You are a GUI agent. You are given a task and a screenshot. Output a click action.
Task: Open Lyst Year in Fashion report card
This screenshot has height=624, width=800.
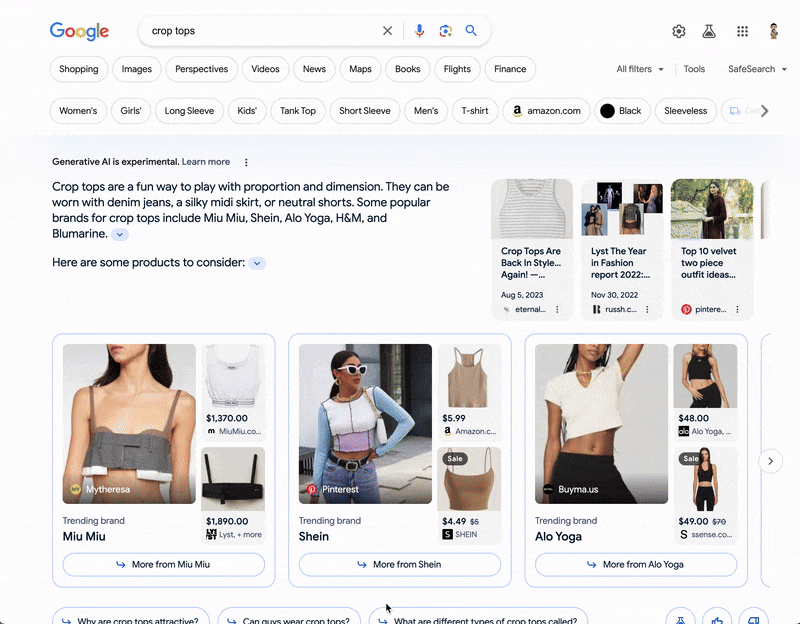(x=622, y=249)
